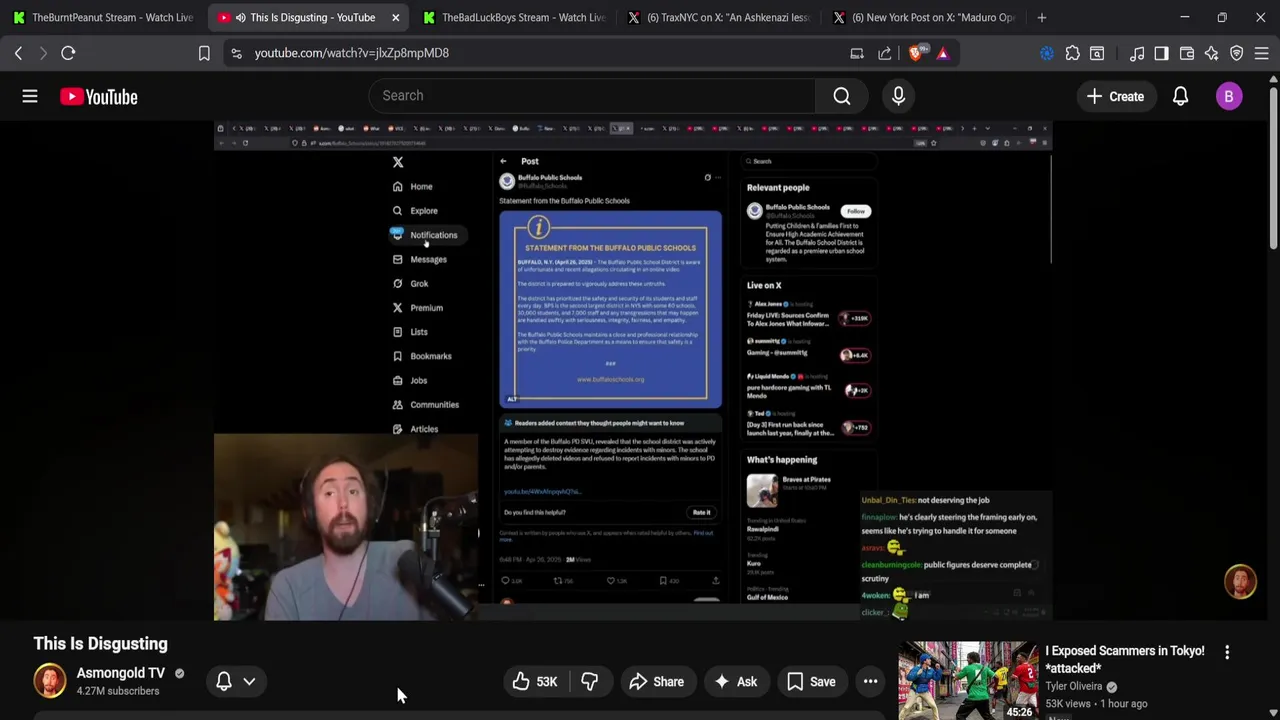Click the Create button
This screenshot has width=1280, height=720.
tap(1115, 97)
